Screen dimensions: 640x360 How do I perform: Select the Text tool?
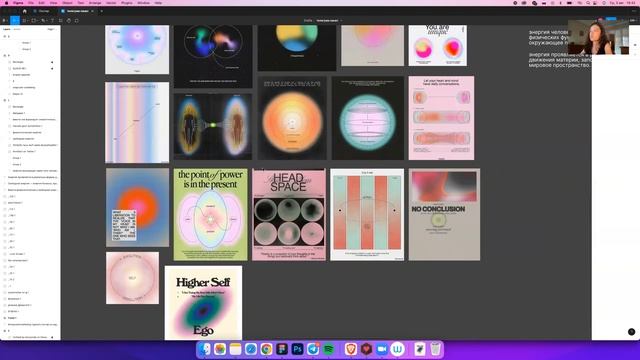click(x=52, y=20)
